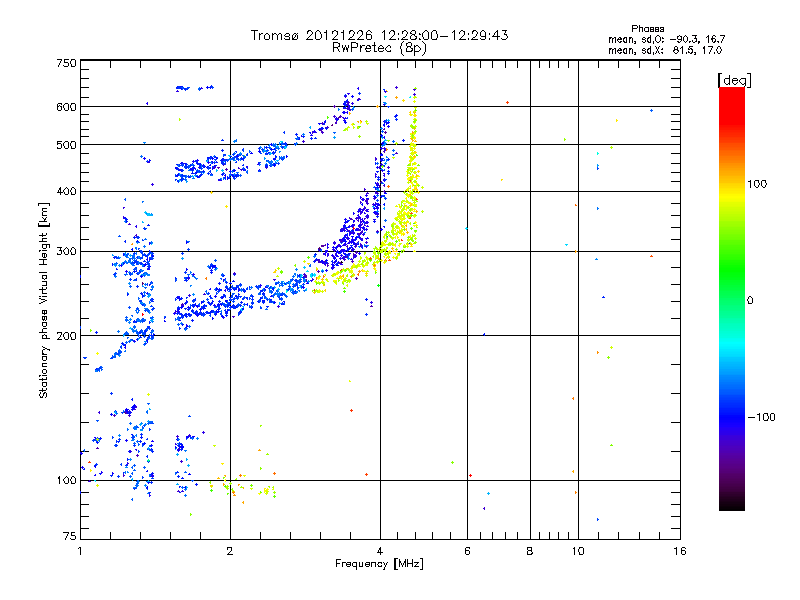The image size is (800, 600).
Task: Click the y-axis tick label "300"
Action: [x=66, y=251]
